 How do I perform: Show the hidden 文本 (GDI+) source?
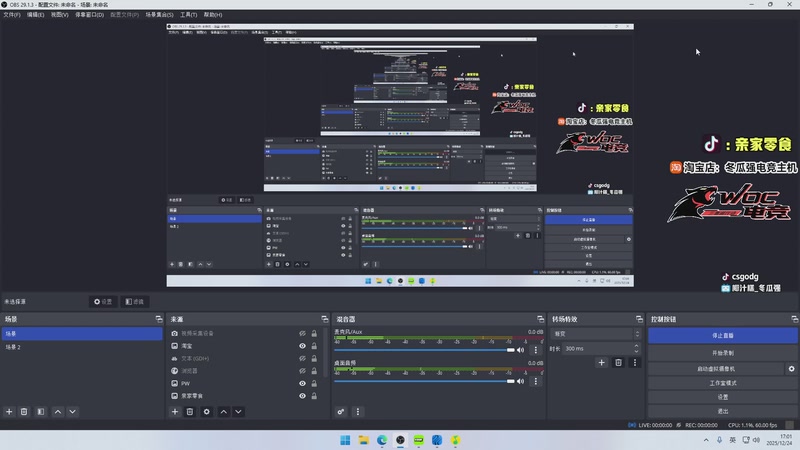pos(303,359)
